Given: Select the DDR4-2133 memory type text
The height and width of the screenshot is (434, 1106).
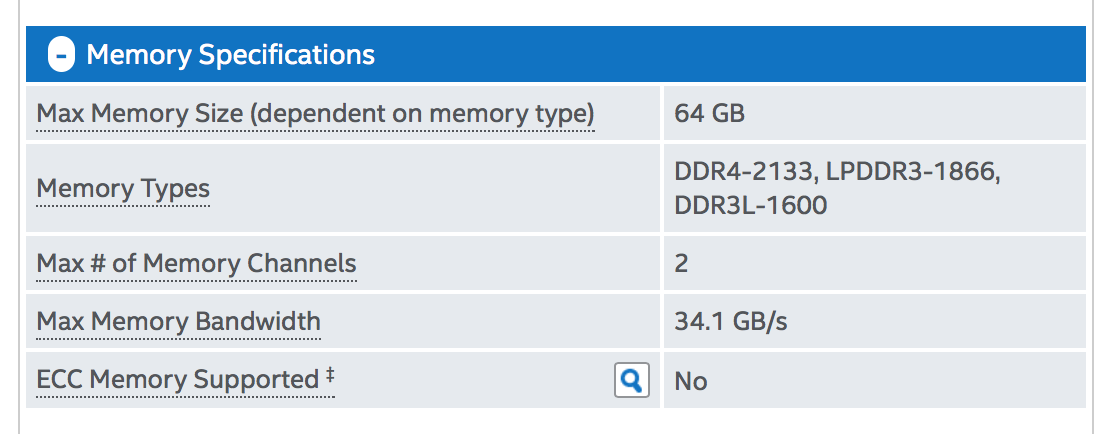Looking at the screenshot, I should coord(744,171).
